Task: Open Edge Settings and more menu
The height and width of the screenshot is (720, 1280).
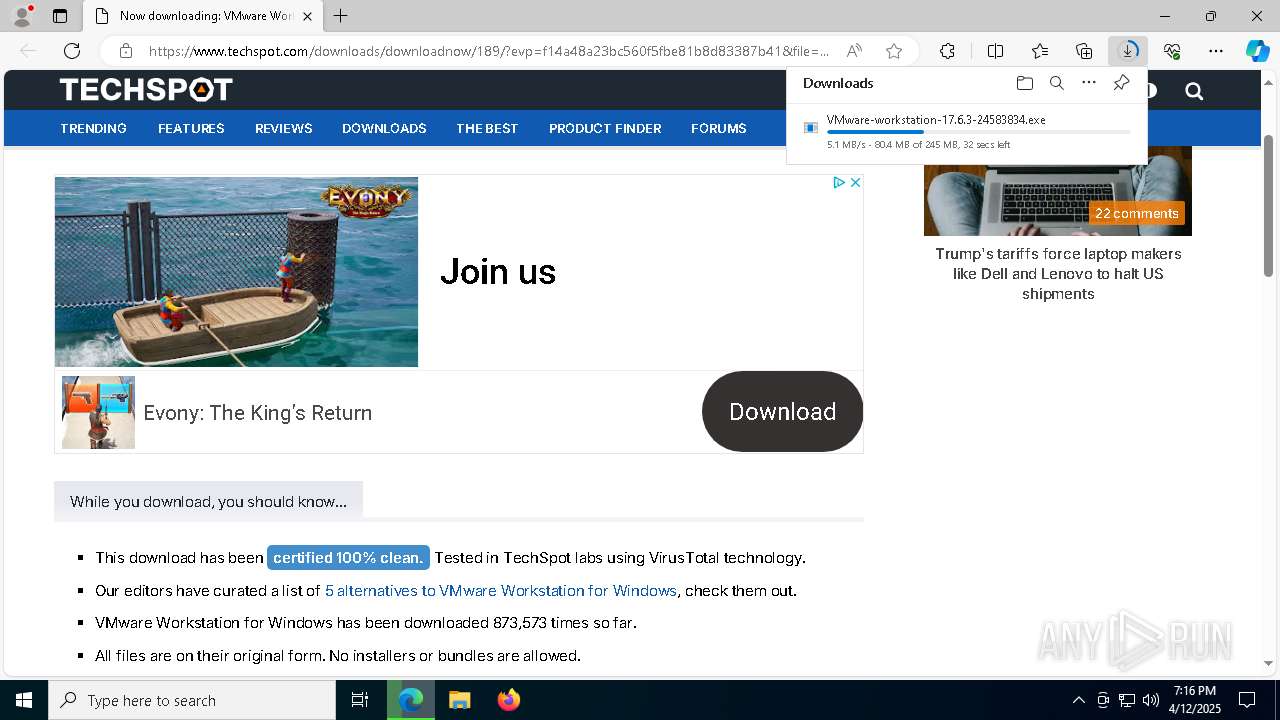Action: [1216, 51]
